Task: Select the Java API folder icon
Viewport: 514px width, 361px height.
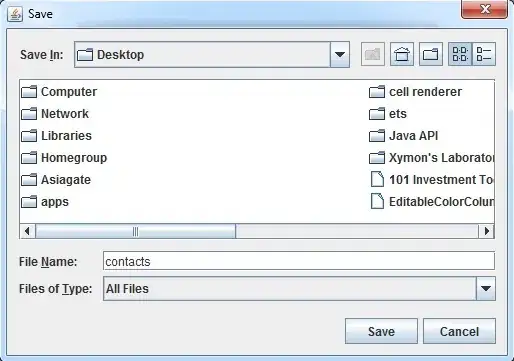Action: [377, 136]
